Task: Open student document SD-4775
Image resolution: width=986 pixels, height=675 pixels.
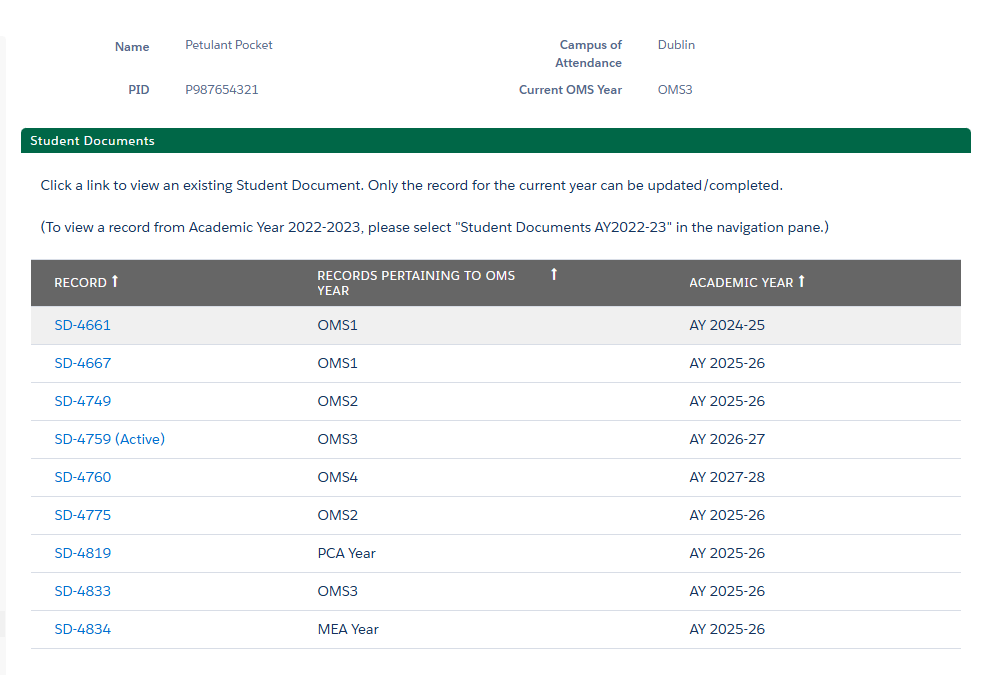Action: (82, 515)
